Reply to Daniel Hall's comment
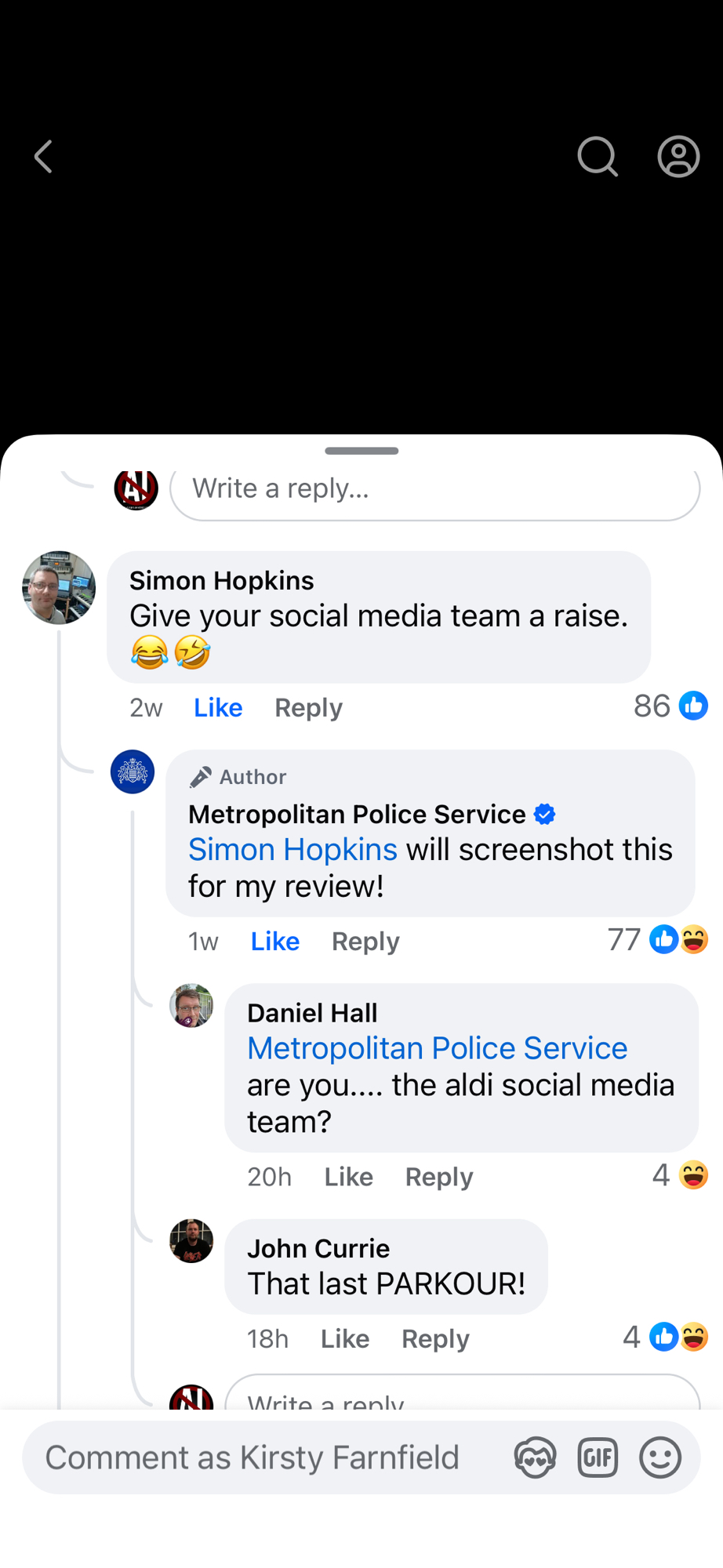This screenshot has width=723, height=1568. pyautogui.click(x=439, y=1177)
